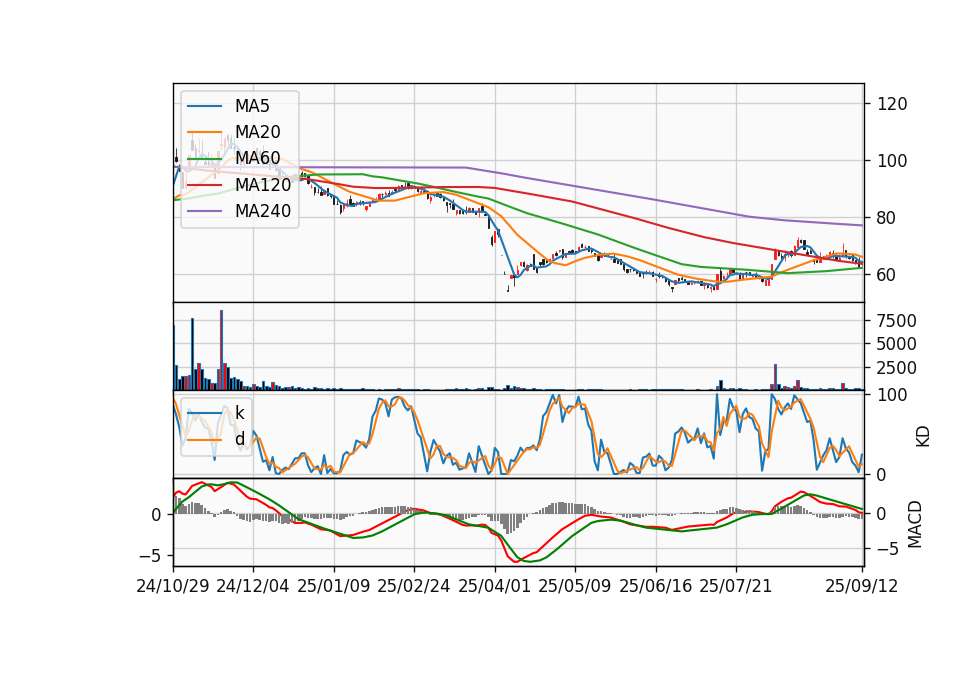960x690 pixels.
Task: Click the 100 price axis tick label
Action: (x=892, y=161)
